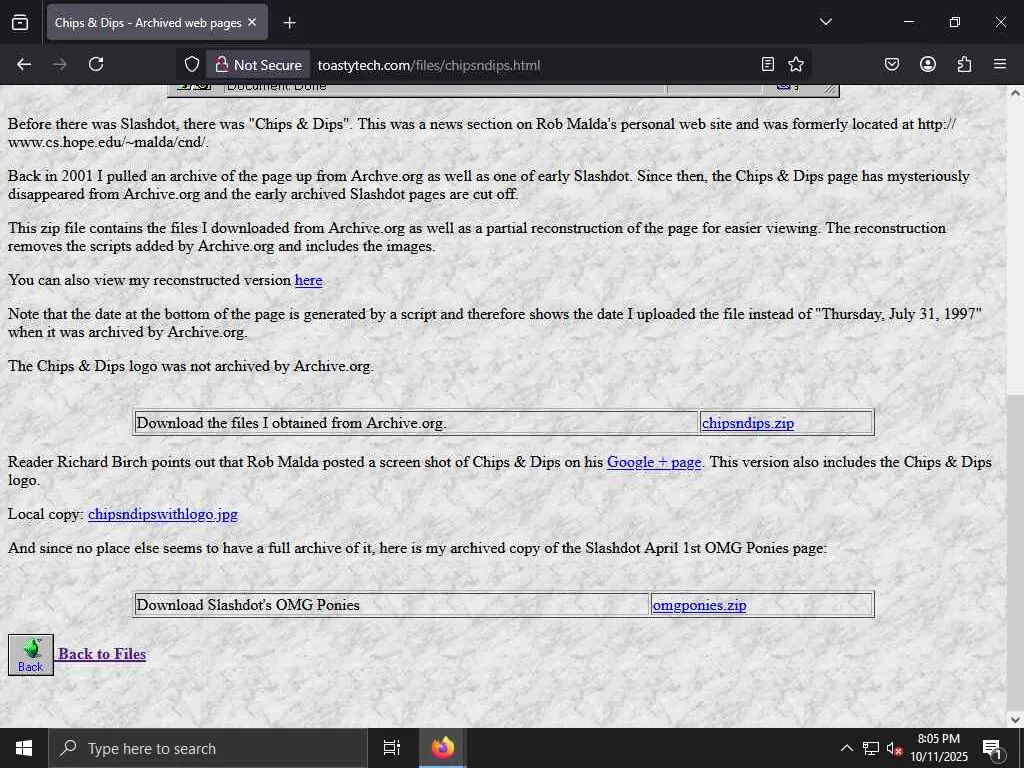
Task: Click the scrollbar down arrow
Action: pyautogui.click(x=1015, y=720)
